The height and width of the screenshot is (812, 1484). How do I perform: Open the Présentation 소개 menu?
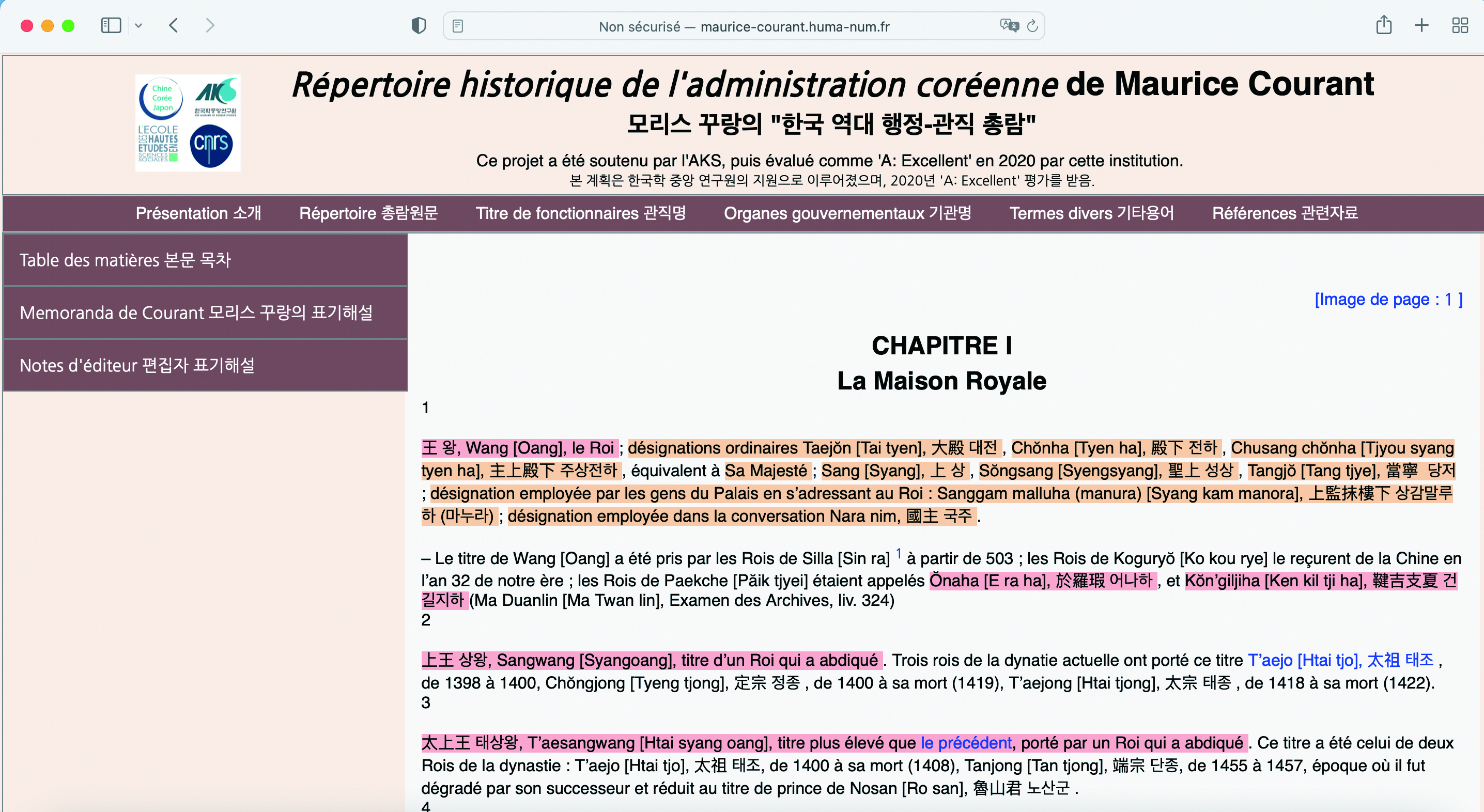click(198, 213)
